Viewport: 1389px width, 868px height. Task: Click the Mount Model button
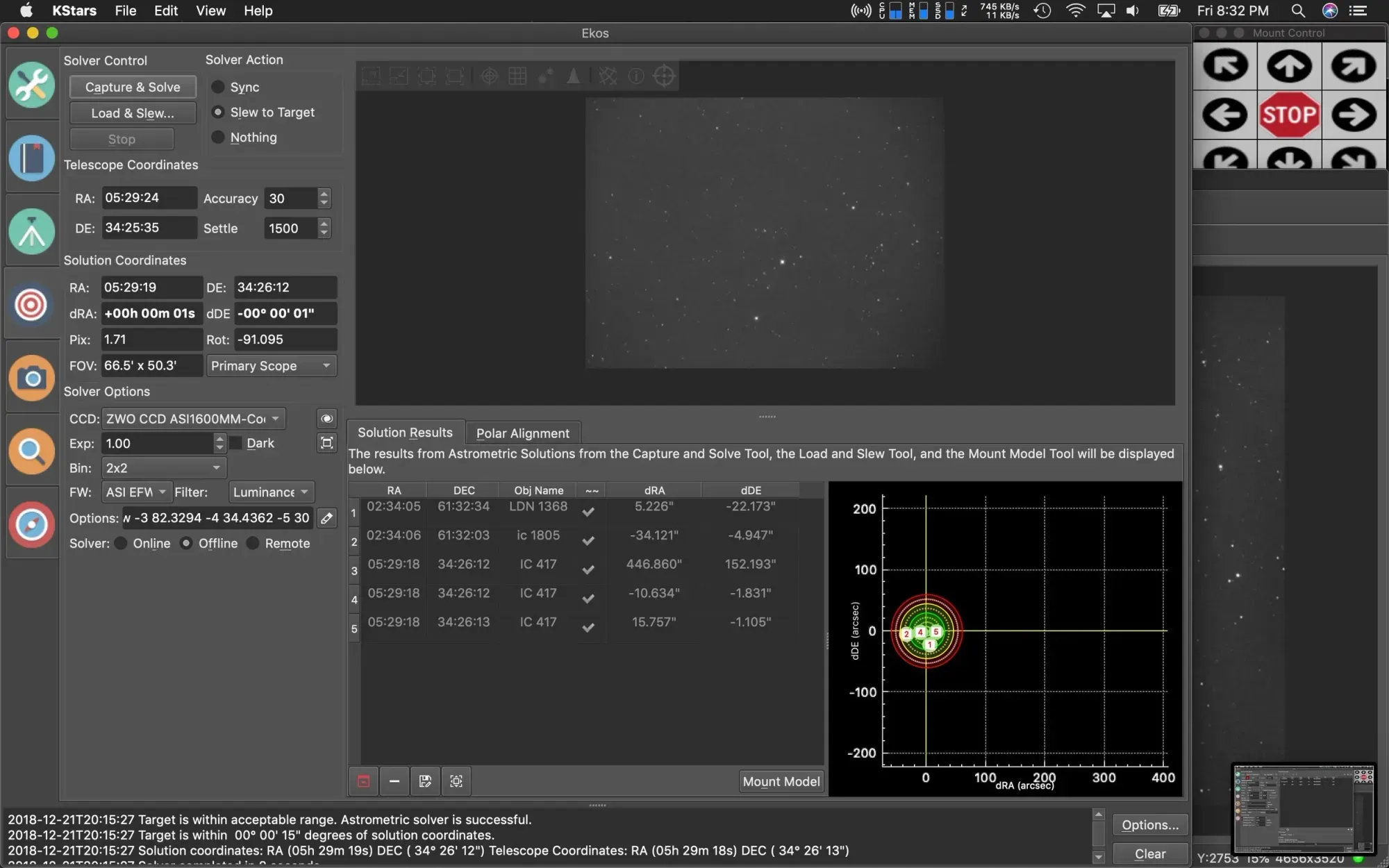tap(781, 781)
